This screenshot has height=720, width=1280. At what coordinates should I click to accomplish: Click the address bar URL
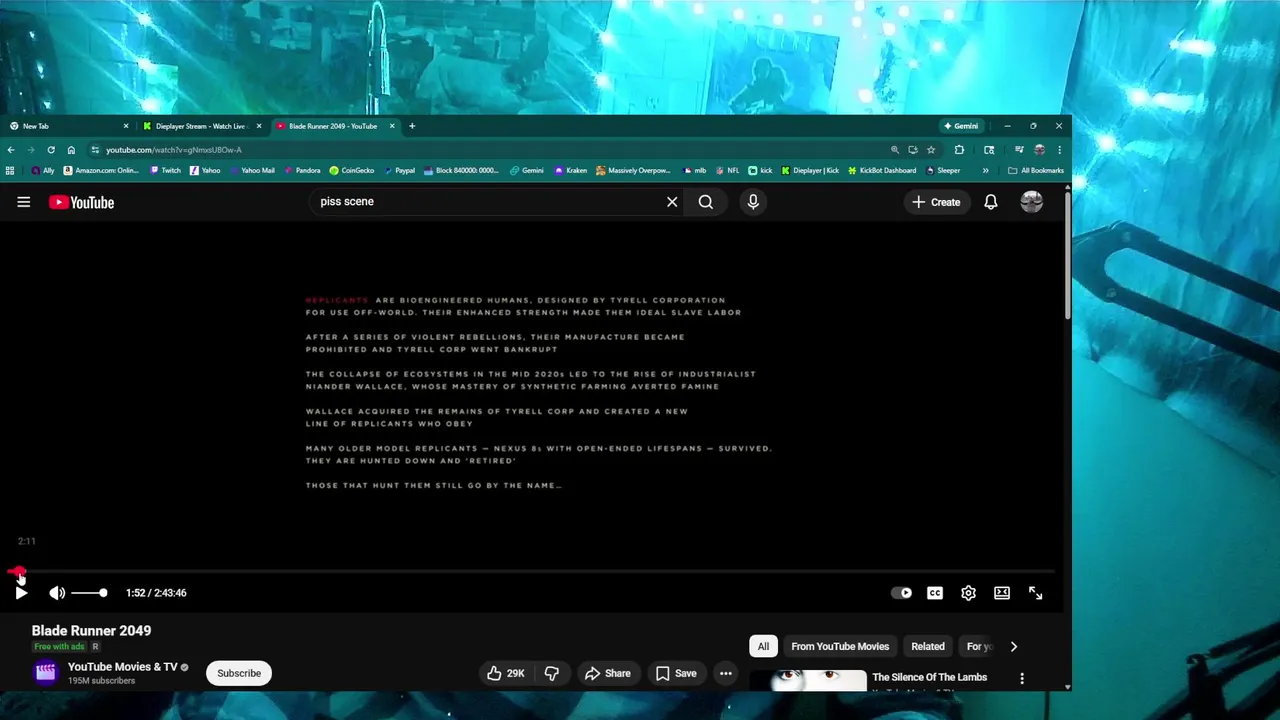tap(174, 150)
